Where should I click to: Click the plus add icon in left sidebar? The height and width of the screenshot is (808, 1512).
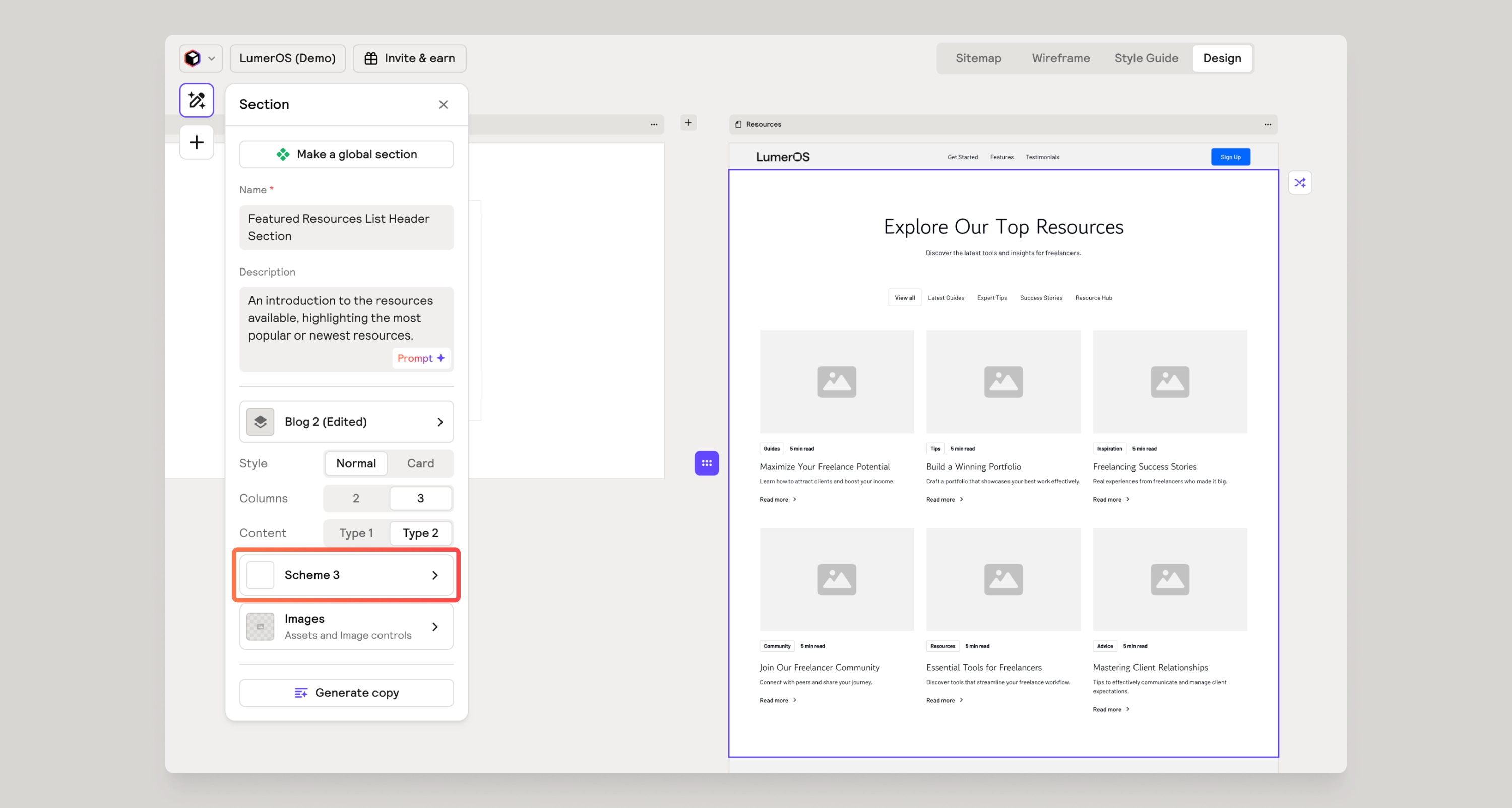pos(196,142)
